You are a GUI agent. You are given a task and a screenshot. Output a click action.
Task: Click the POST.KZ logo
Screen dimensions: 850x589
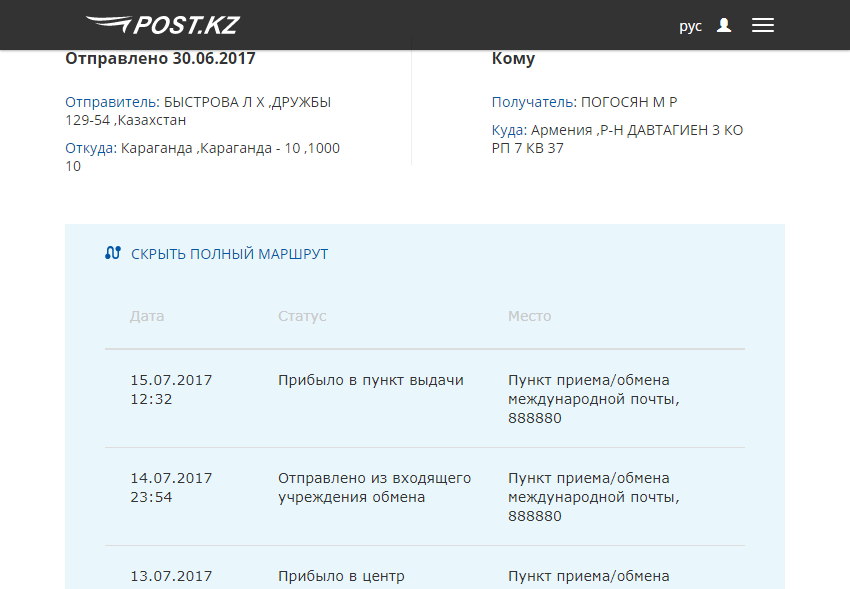point(160,24)
